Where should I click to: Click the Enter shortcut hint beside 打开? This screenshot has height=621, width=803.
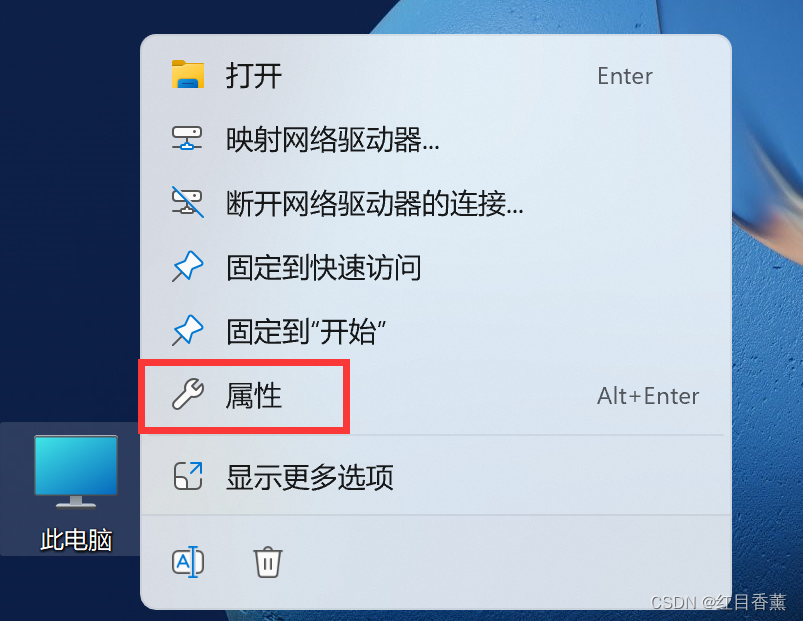tap(625, 76)
